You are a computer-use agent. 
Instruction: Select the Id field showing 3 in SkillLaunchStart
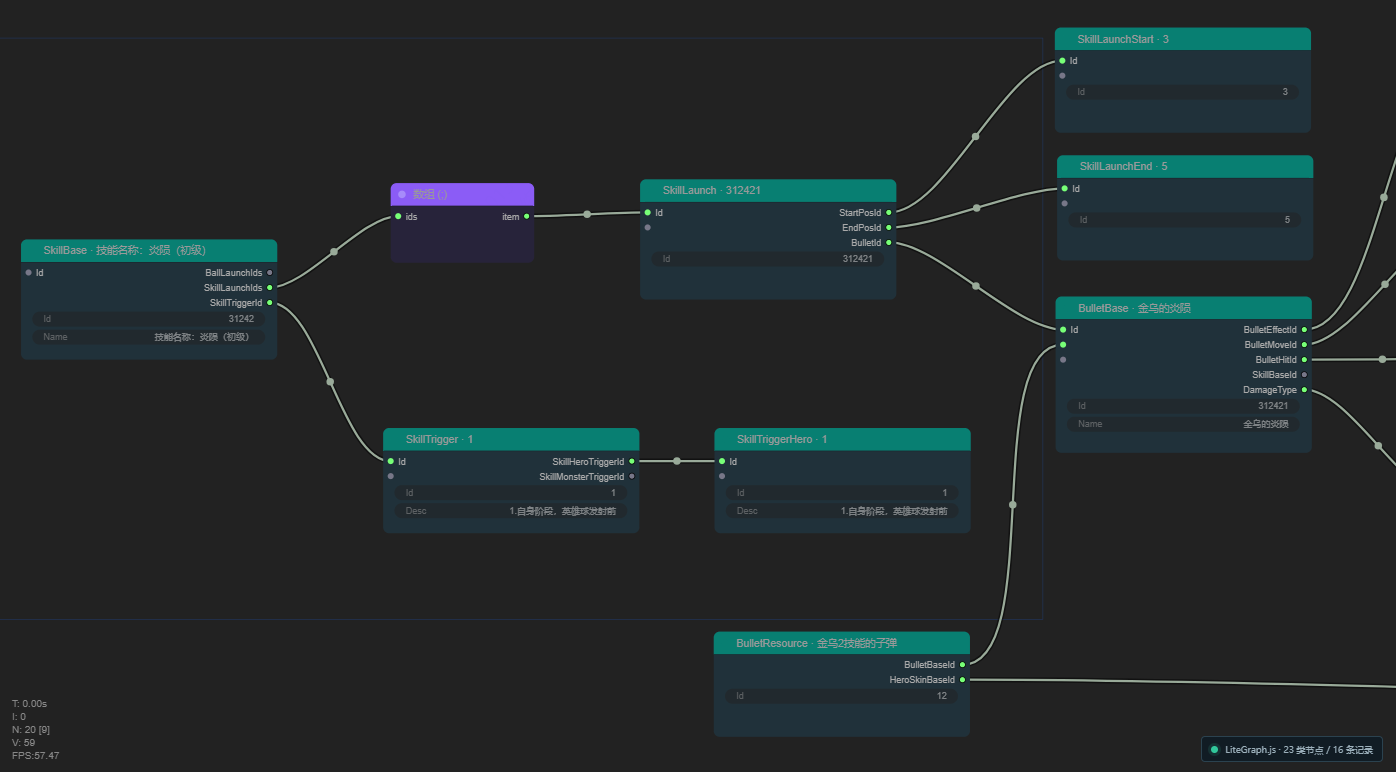tap(1183, 92)
